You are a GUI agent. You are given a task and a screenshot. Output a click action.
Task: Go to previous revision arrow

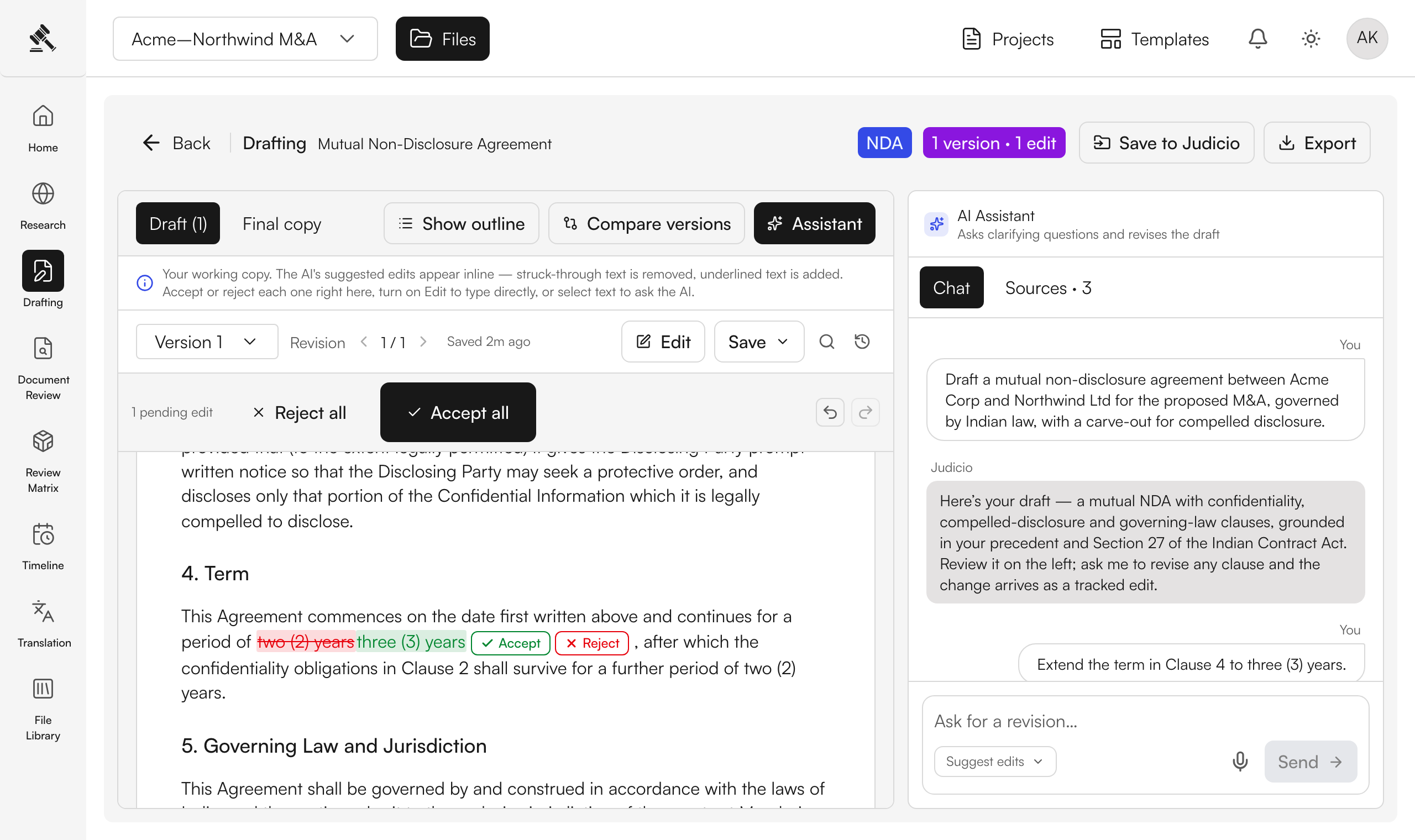pos(364,342)
